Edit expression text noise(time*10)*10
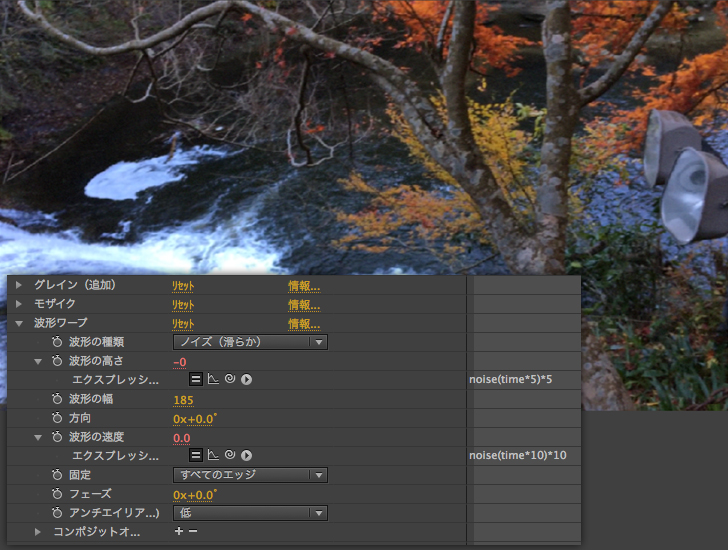Screen dimensions: 728x550 tap(518, 456)
